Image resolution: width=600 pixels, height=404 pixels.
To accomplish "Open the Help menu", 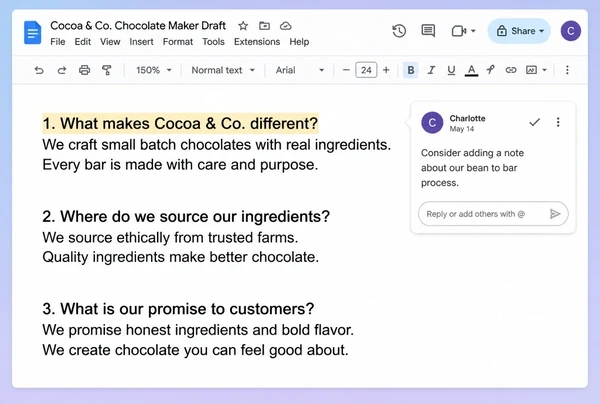I will coord(299,42).
